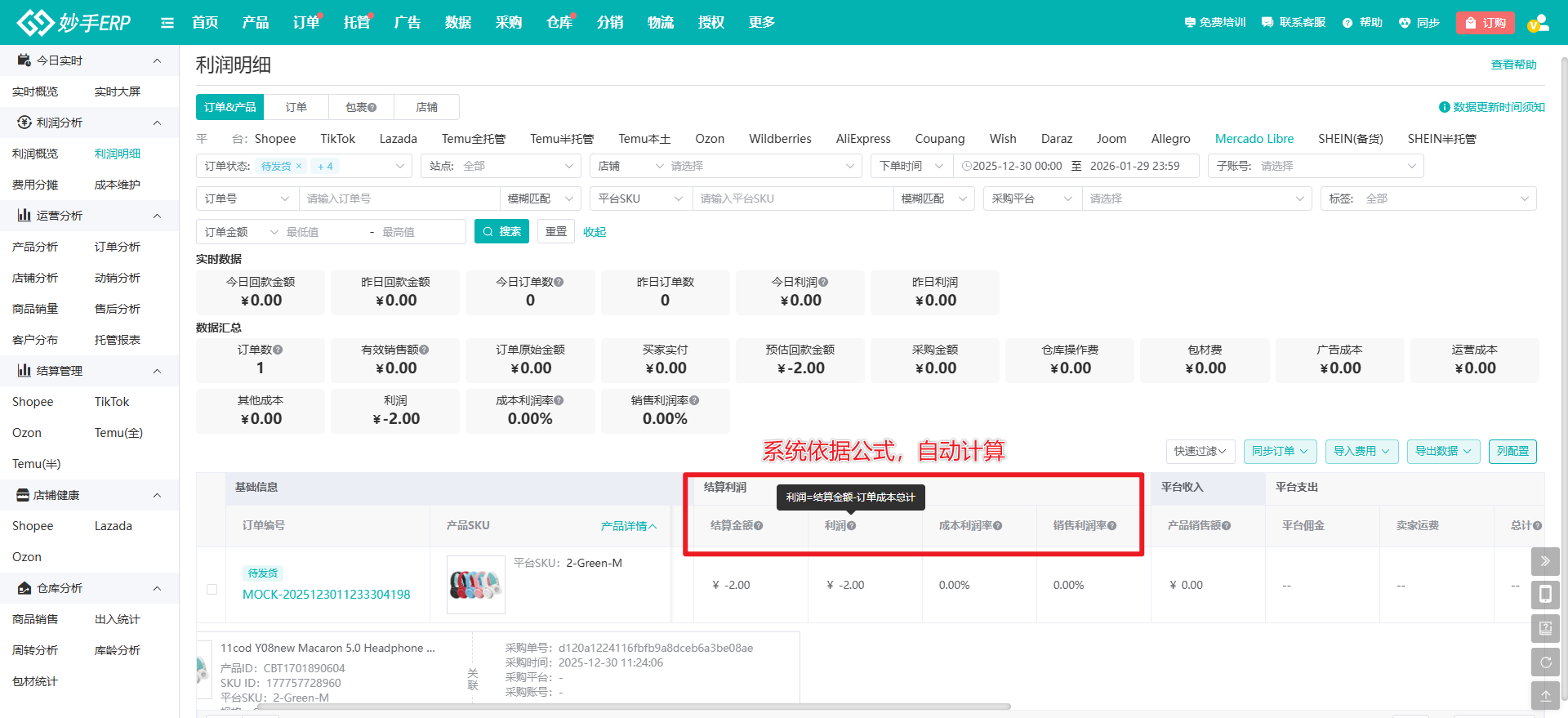Expand the 导出数据 dropdown
Screen dimensions: 1568x718
click(x=1443, y=452)
